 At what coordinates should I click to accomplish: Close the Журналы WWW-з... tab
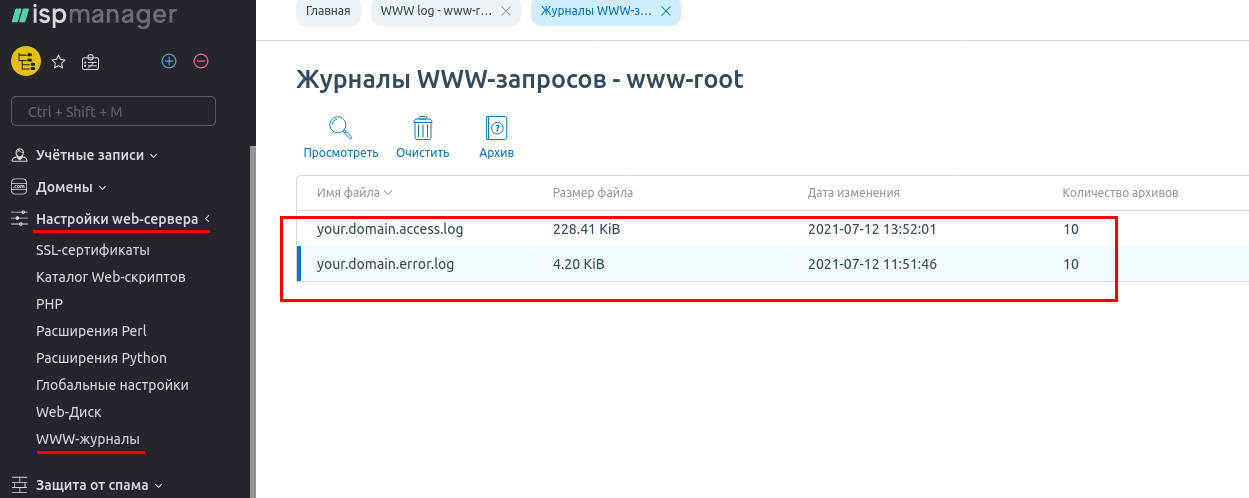(665, 11)
